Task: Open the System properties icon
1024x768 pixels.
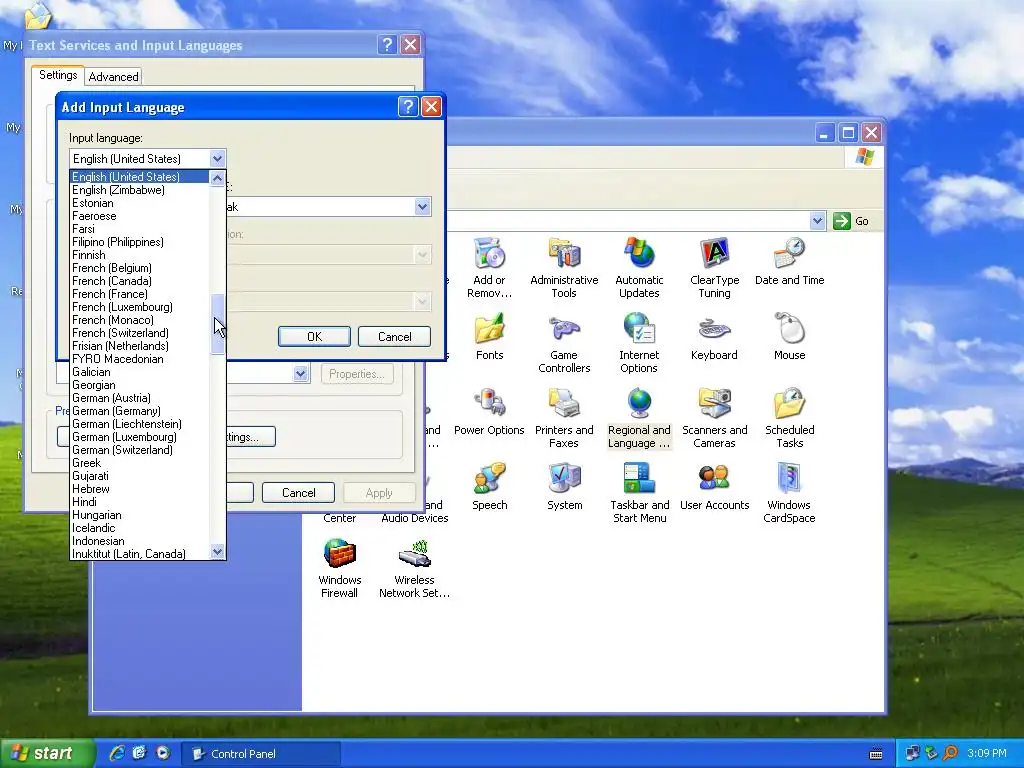Action: coord(564,487)
